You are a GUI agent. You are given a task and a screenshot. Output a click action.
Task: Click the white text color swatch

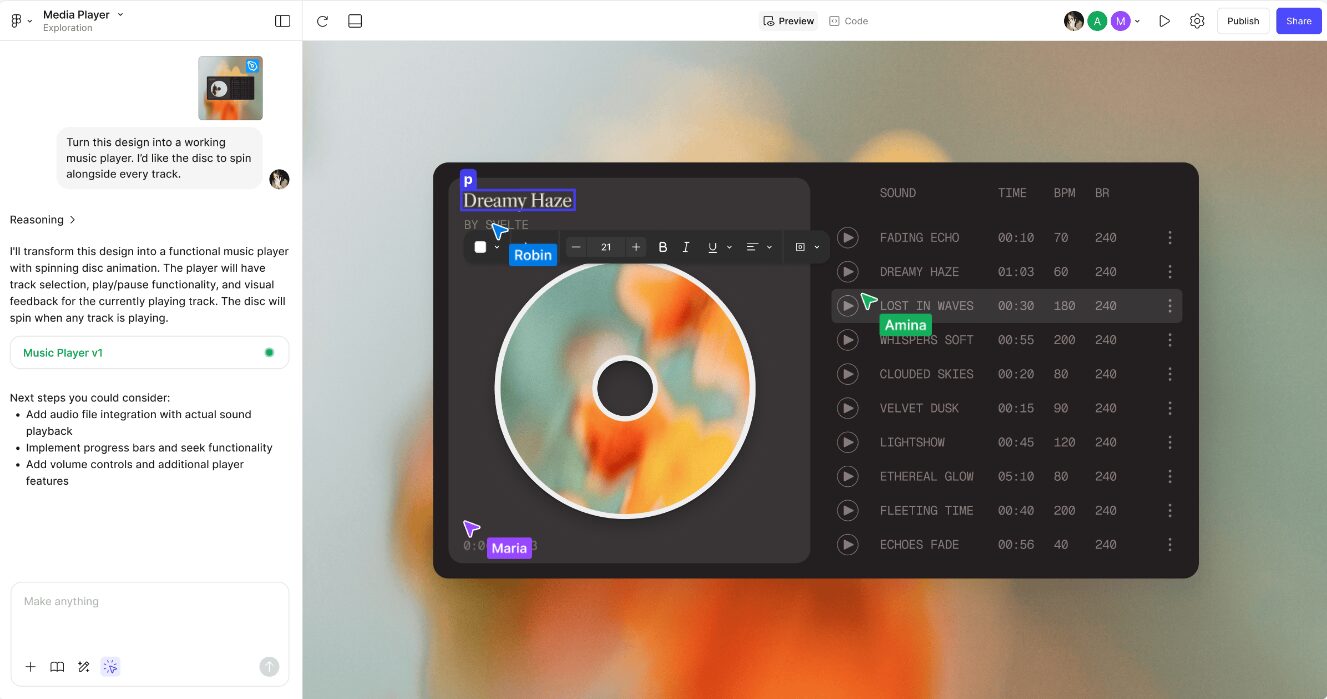tap(480, 247)
